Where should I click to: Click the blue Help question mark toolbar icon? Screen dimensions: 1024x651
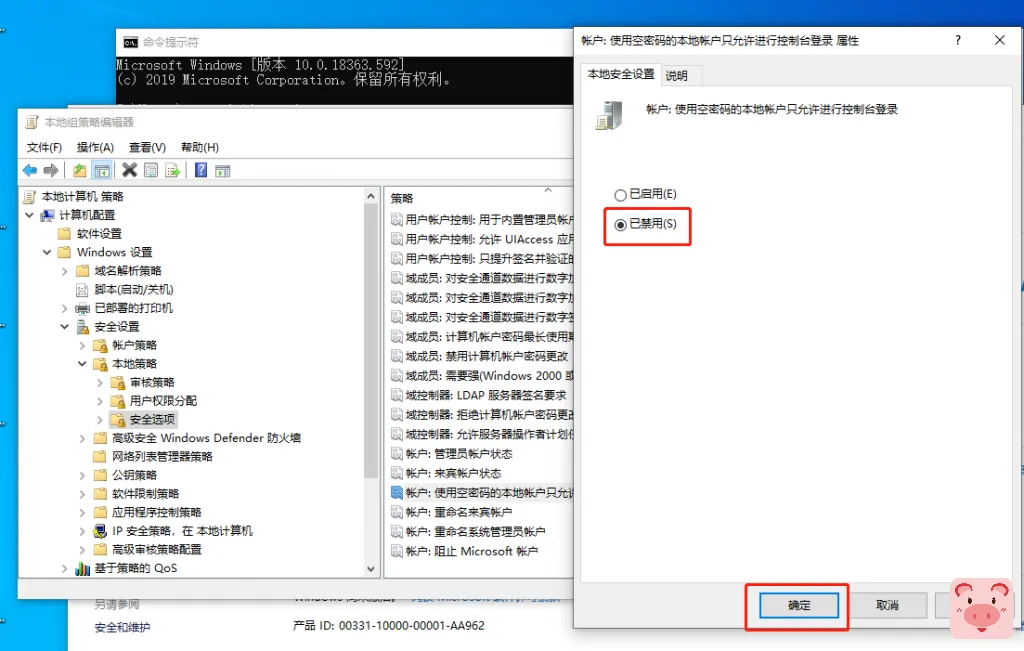click(201, 170)
